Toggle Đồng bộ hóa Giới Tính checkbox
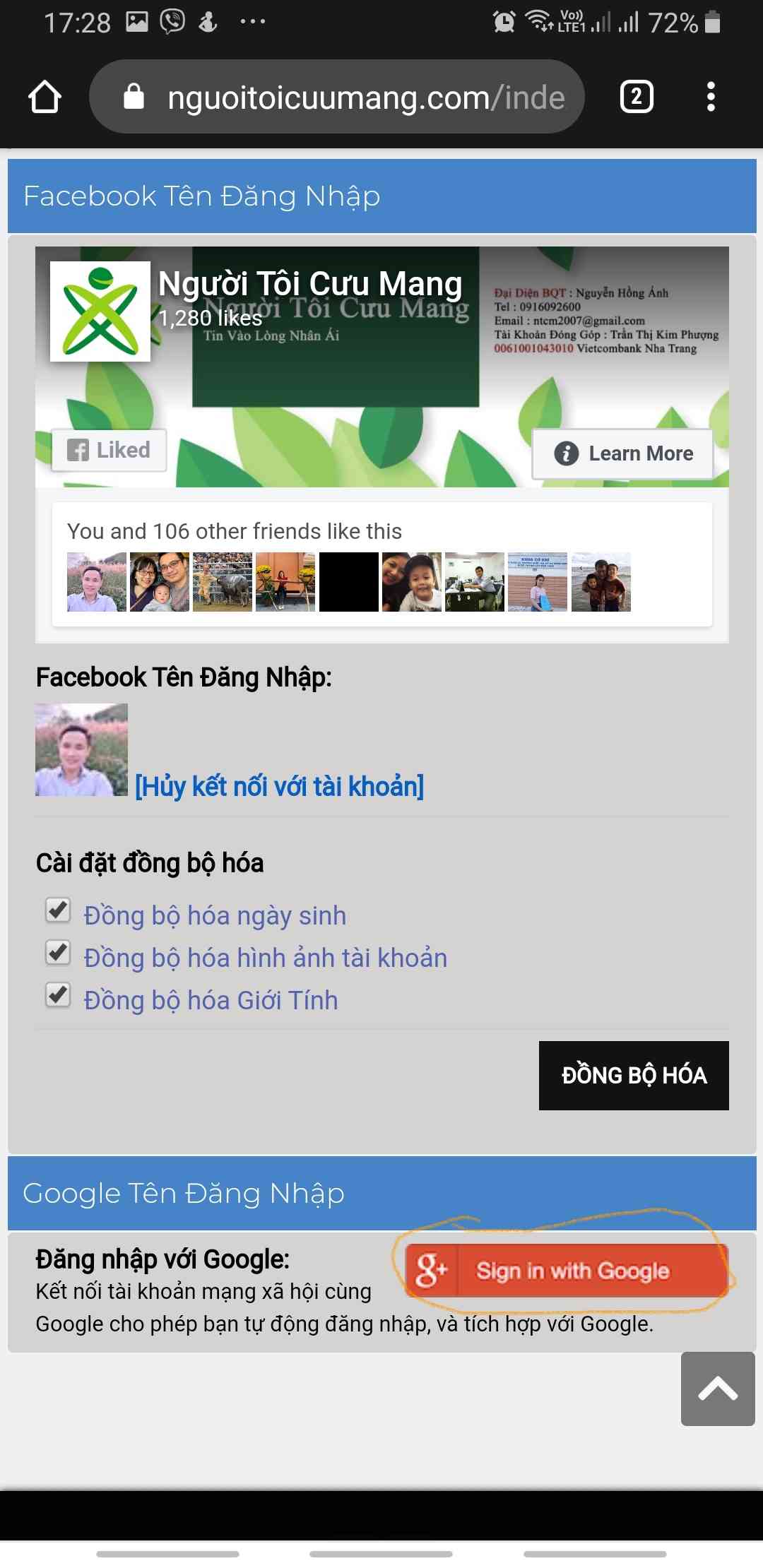The height and width of the screenshot is (1568, 763). point(58,995)
